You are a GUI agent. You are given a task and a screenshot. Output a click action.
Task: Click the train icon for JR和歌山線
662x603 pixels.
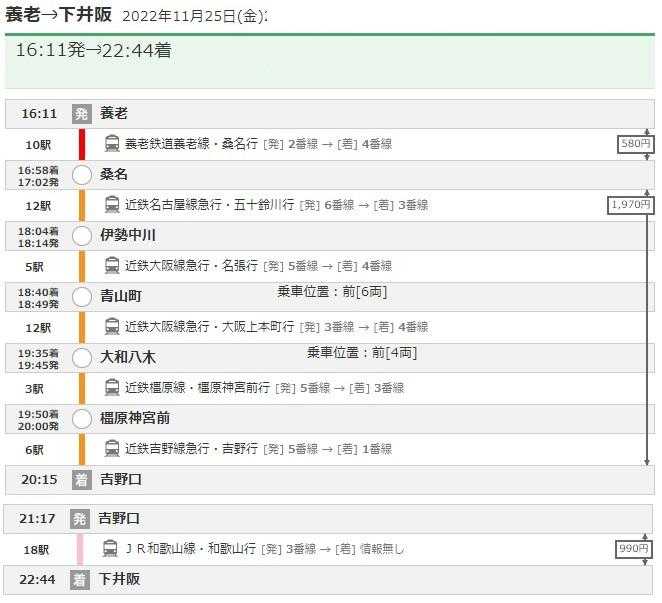coord(112,549)
